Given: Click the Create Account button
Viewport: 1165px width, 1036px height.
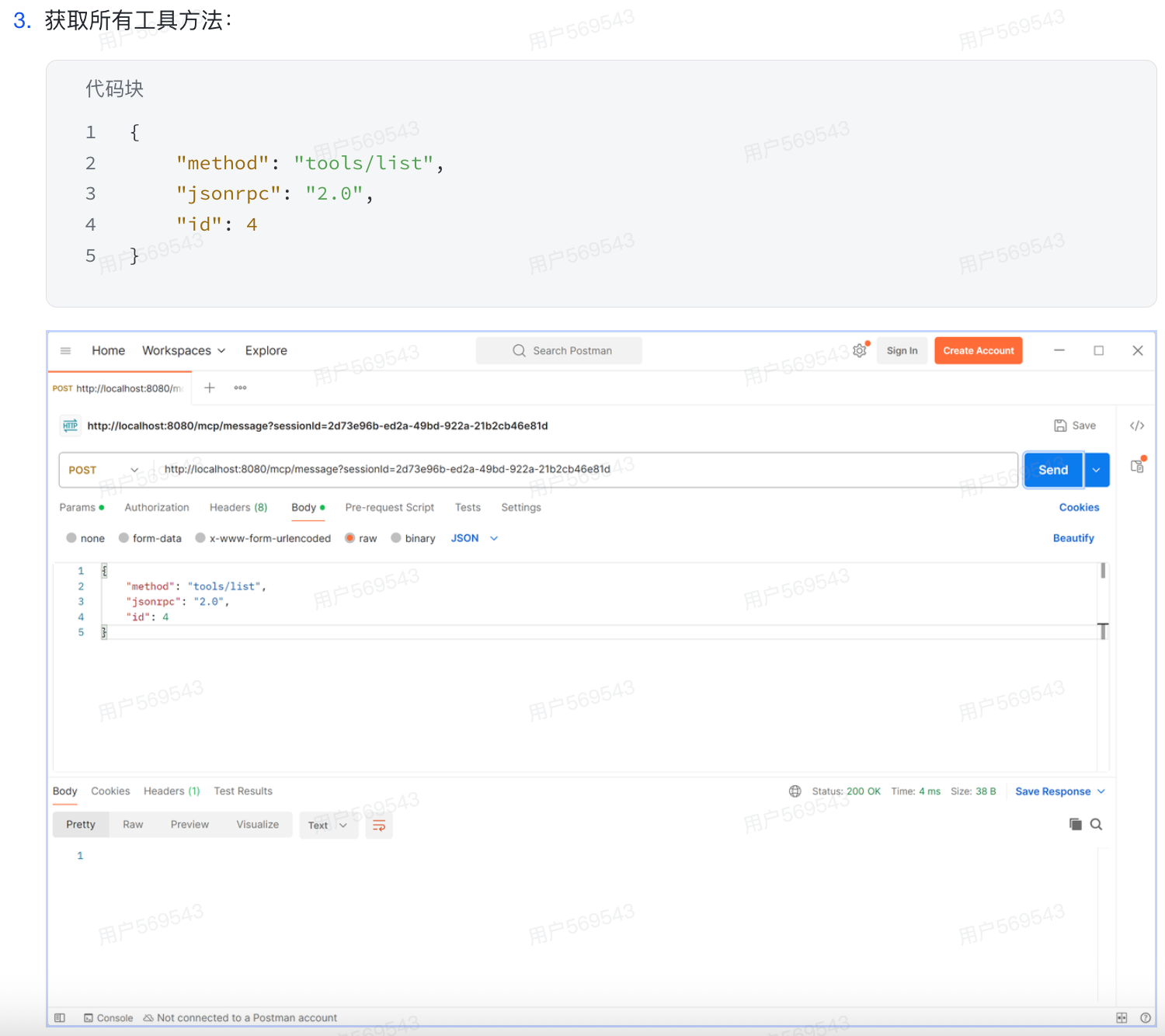Looking at the screenshot, I should point(979,351).
